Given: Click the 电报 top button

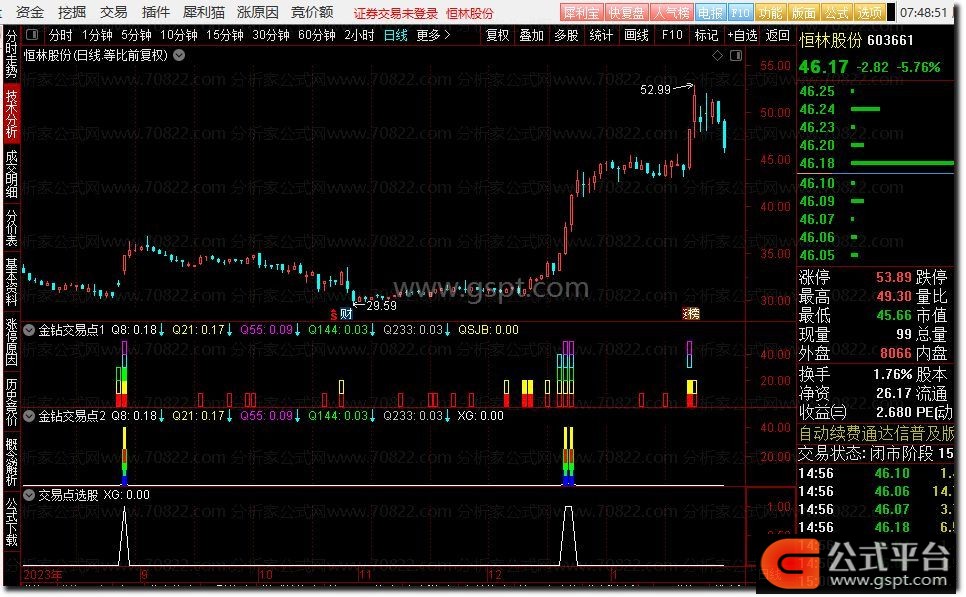Looking at the screenshot, I should coord(710,12).
